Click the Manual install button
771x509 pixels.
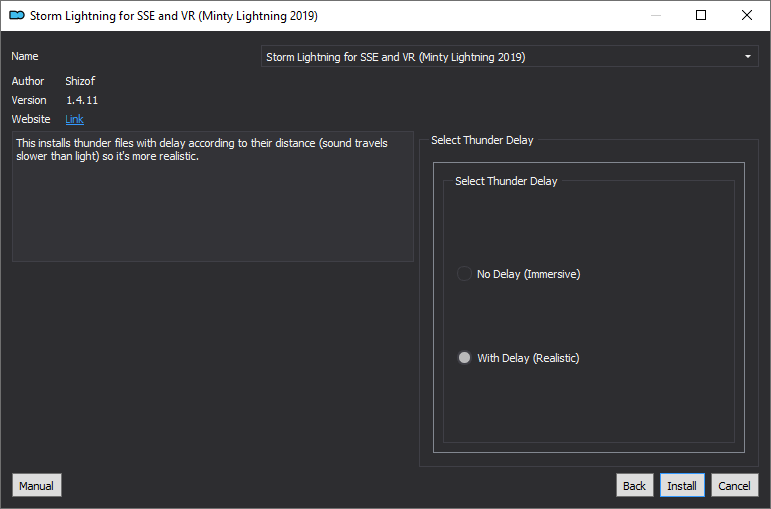36,485
